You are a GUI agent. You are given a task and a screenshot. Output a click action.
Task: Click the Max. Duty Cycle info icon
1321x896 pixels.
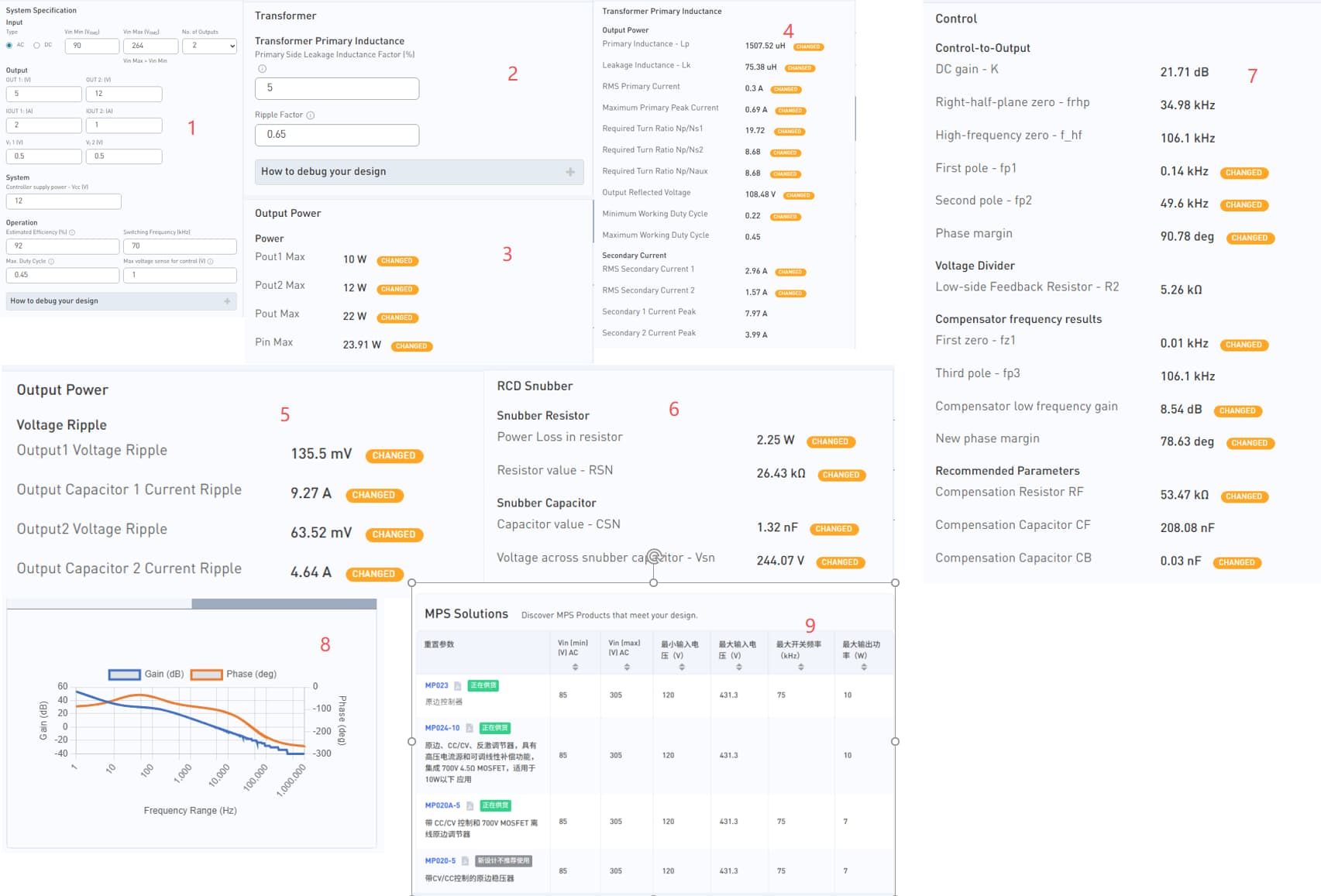click(x=51, y=262)
